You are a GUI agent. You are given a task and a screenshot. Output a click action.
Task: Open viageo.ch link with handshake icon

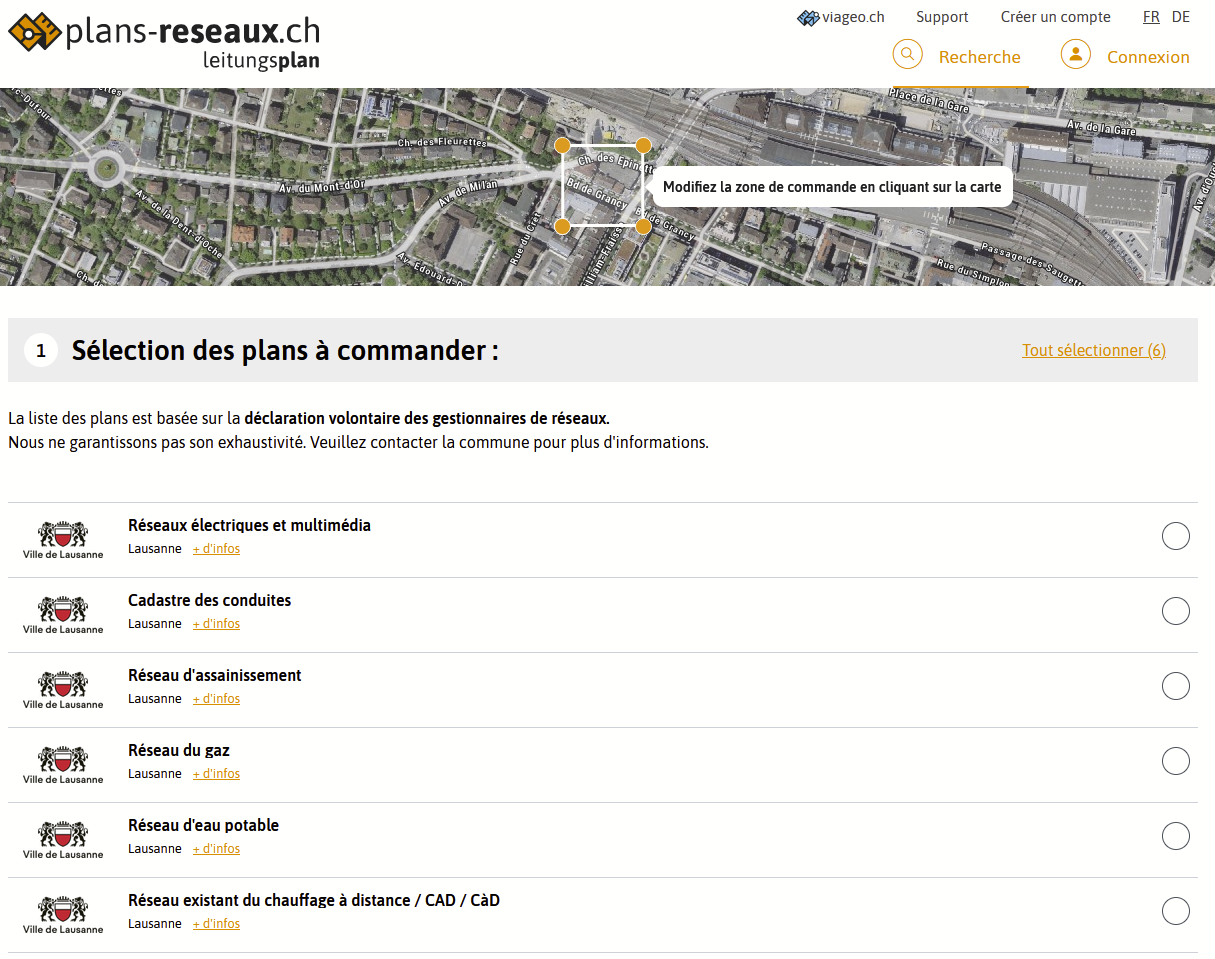(x=841, y=17)
